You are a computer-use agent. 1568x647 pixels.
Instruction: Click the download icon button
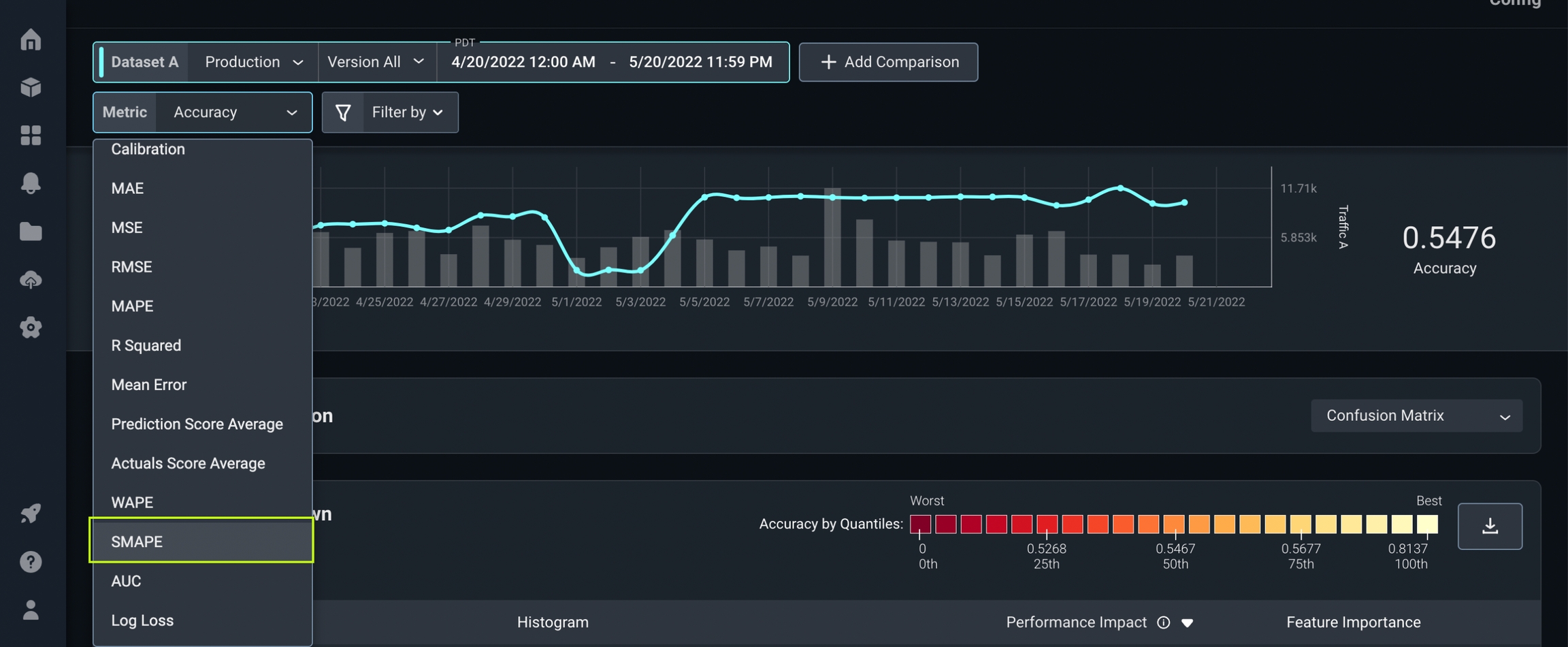coord(1490,526)
